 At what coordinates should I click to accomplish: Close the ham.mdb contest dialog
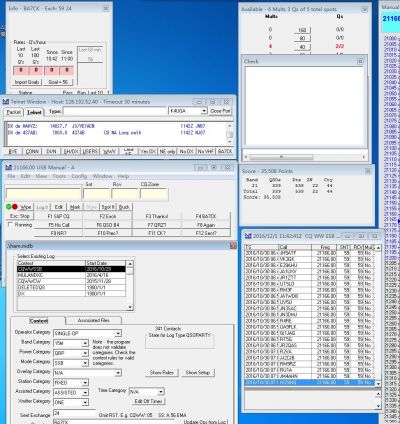point(233,246)
